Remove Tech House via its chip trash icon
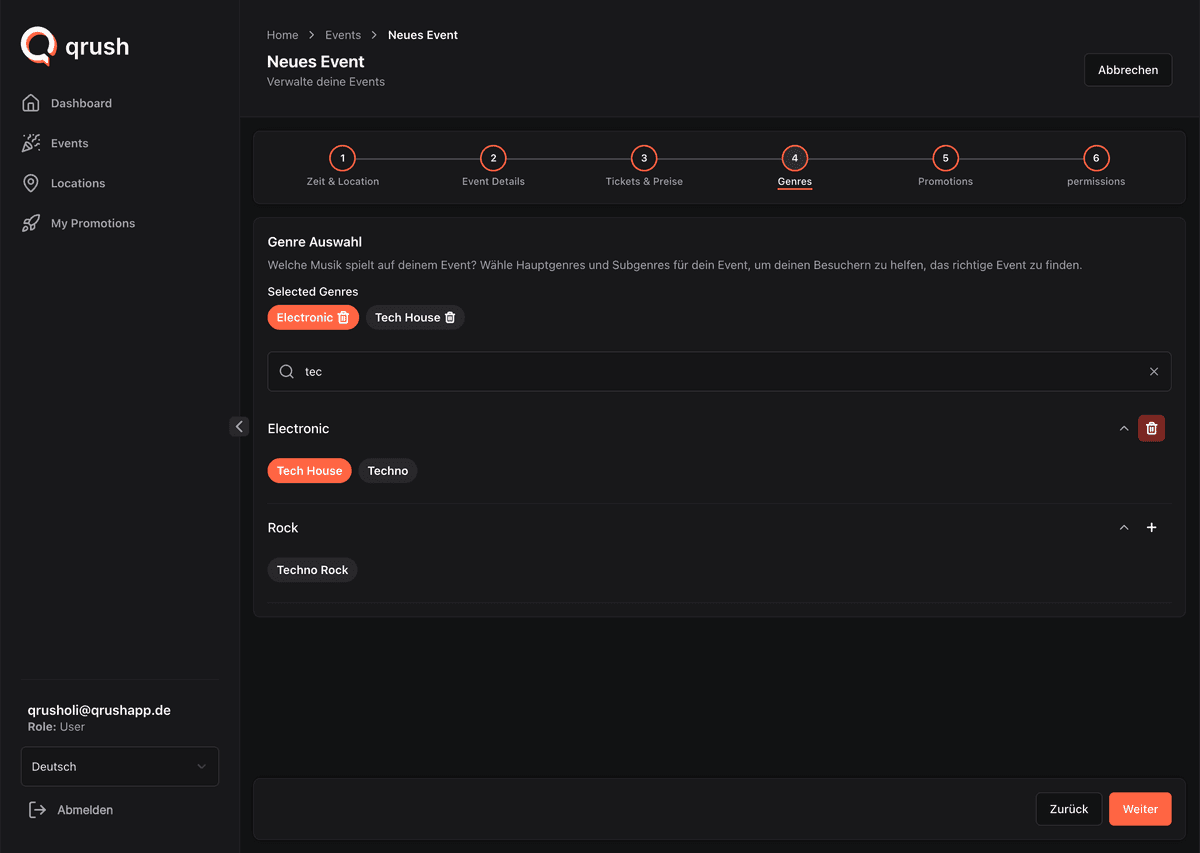Screen dimensions: 1200x853 point(450,317)
